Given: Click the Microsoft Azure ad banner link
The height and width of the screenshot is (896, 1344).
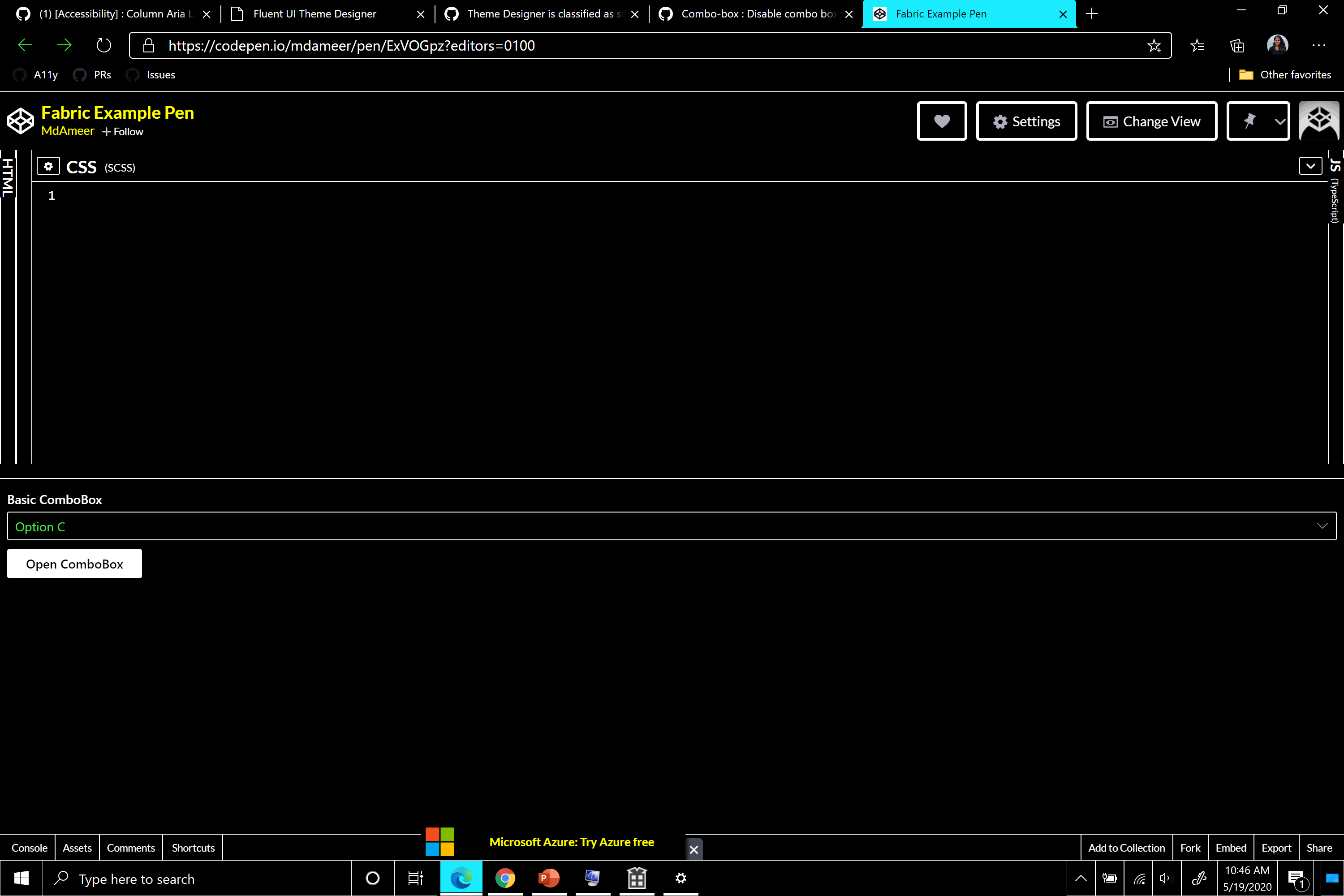Looking at the screenshot, I should [x=572, y=842].
